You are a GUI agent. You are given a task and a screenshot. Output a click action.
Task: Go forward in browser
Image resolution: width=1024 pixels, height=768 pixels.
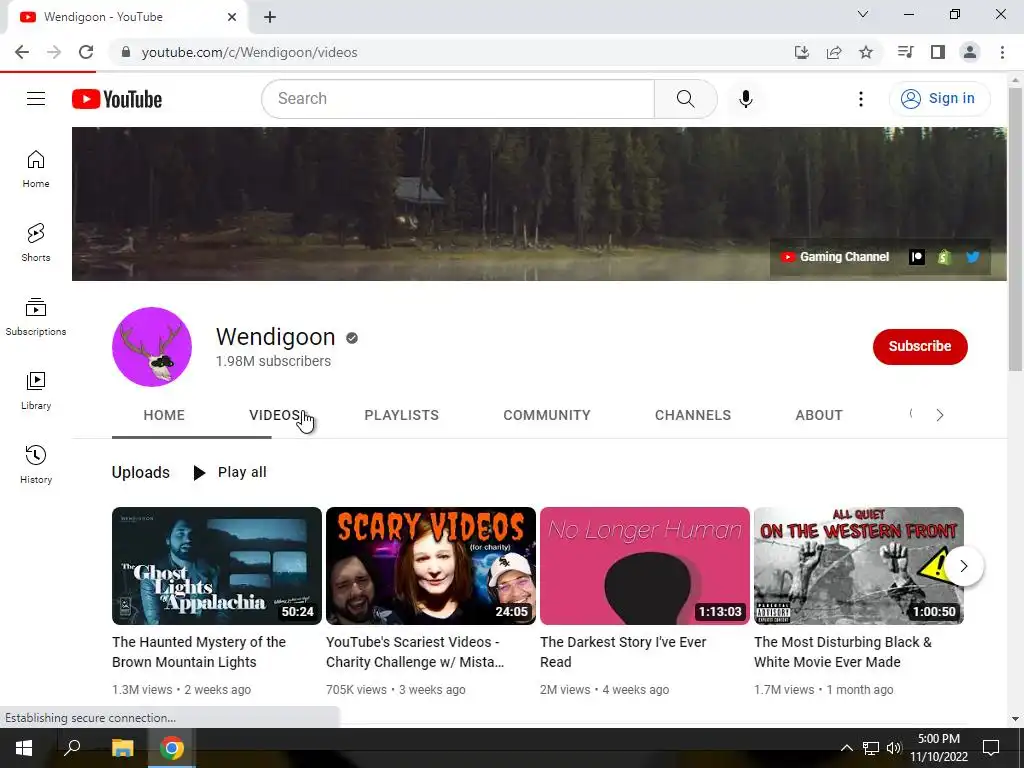54,52
